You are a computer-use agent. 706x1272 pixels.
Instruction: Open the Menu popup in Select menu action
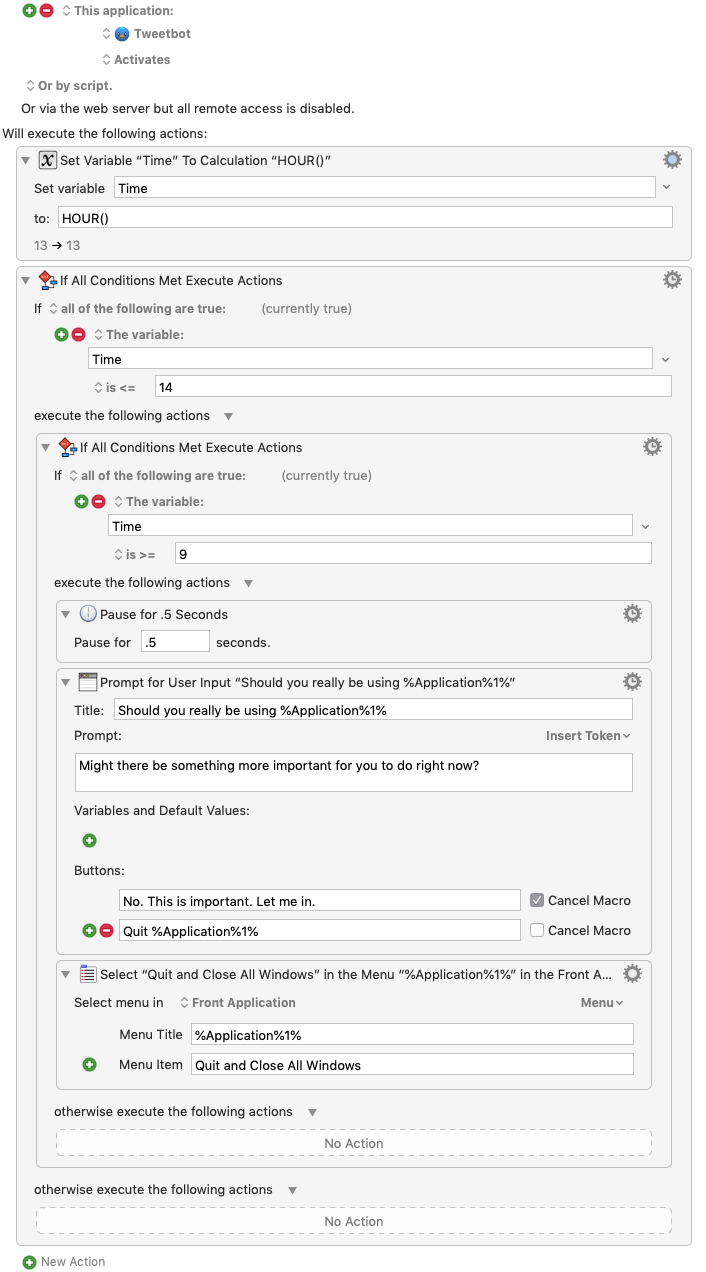[x=602, y=1003]
